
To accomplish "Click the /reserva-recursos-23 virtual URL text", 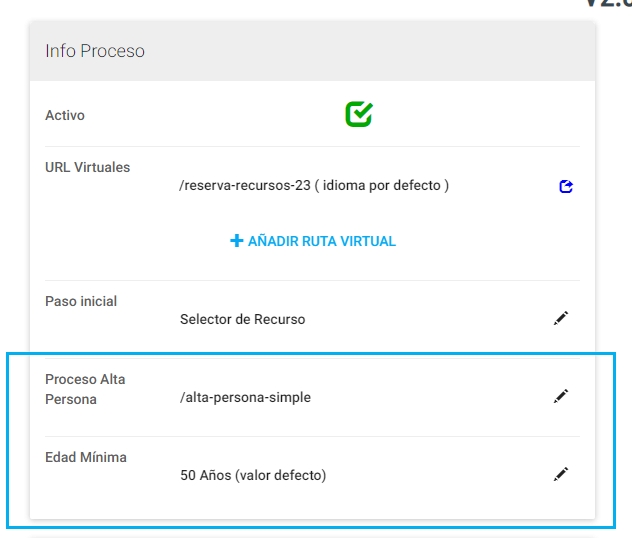I will (x=245, y=185).
